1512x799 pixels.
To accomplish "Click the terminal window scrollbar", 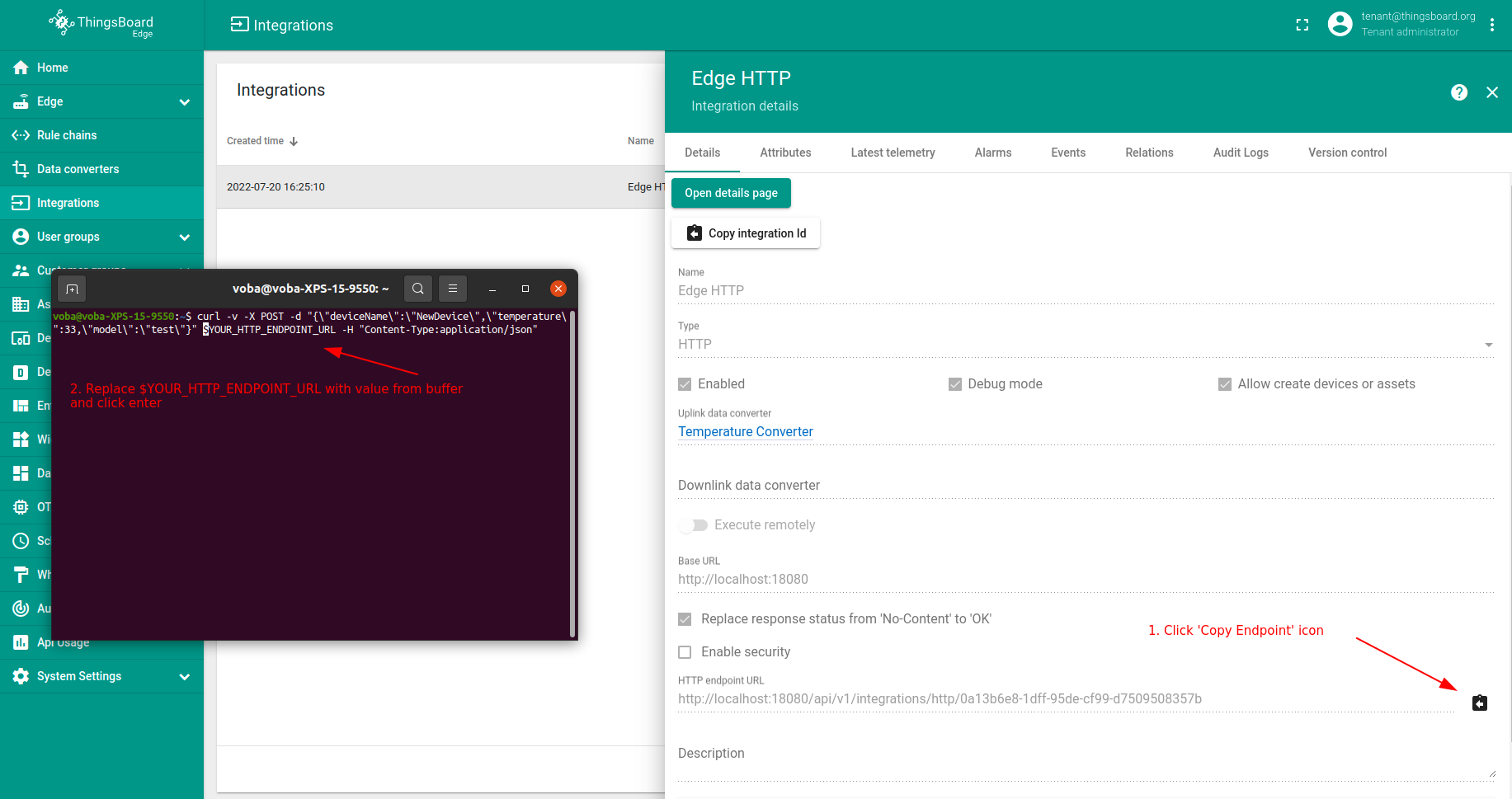I will (x=572, y=474).
